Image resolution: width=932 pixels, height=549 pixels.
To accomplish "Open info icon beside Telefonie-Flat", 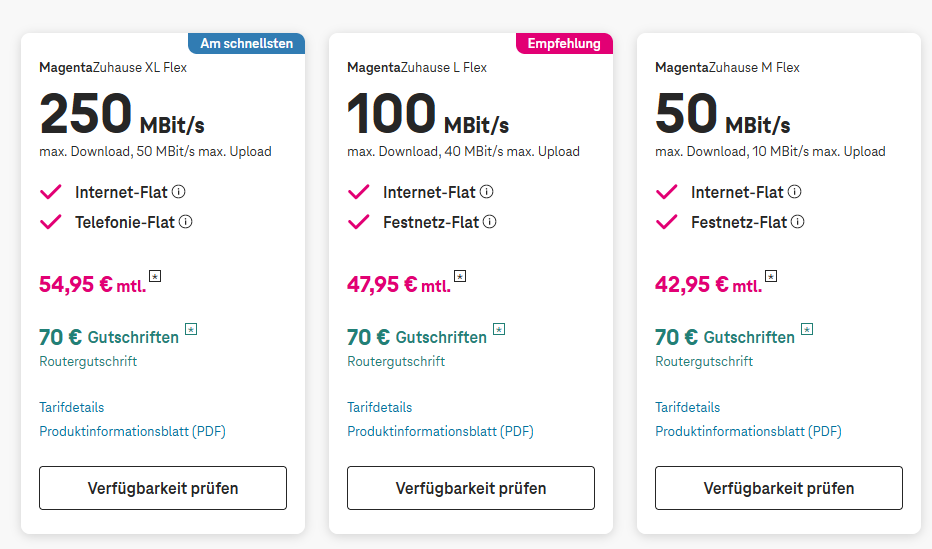I will point(185,222).
